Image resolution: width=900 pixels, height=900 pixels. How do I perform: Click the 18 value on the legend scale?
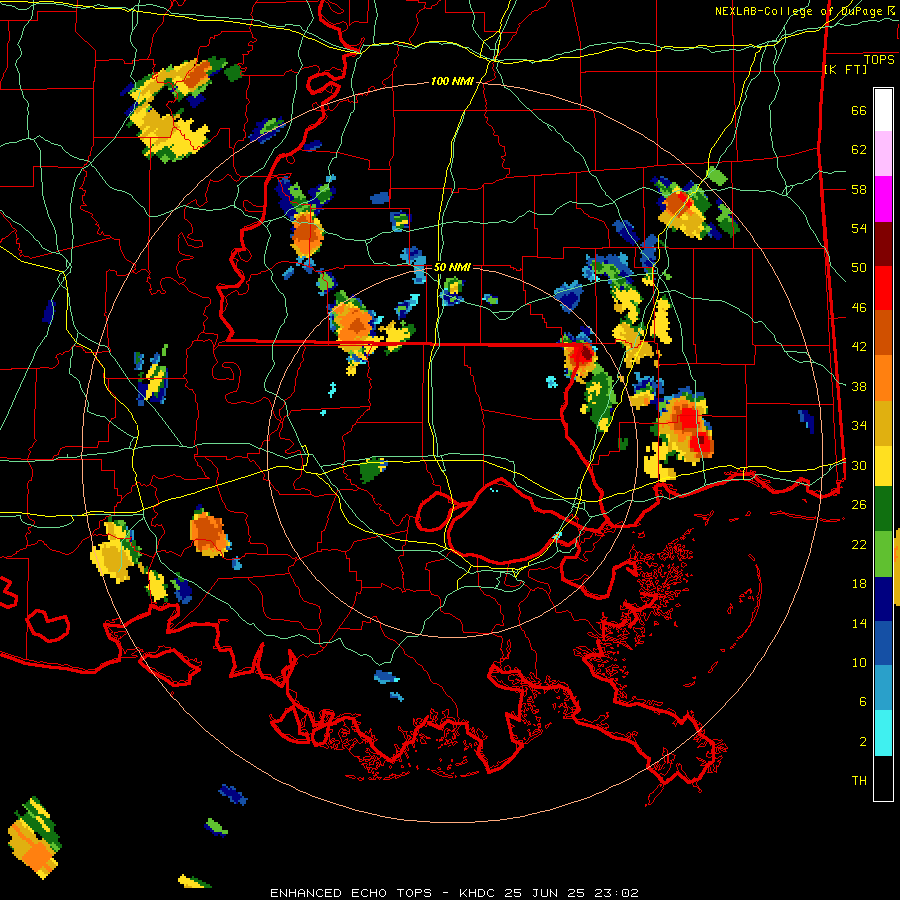859,584
